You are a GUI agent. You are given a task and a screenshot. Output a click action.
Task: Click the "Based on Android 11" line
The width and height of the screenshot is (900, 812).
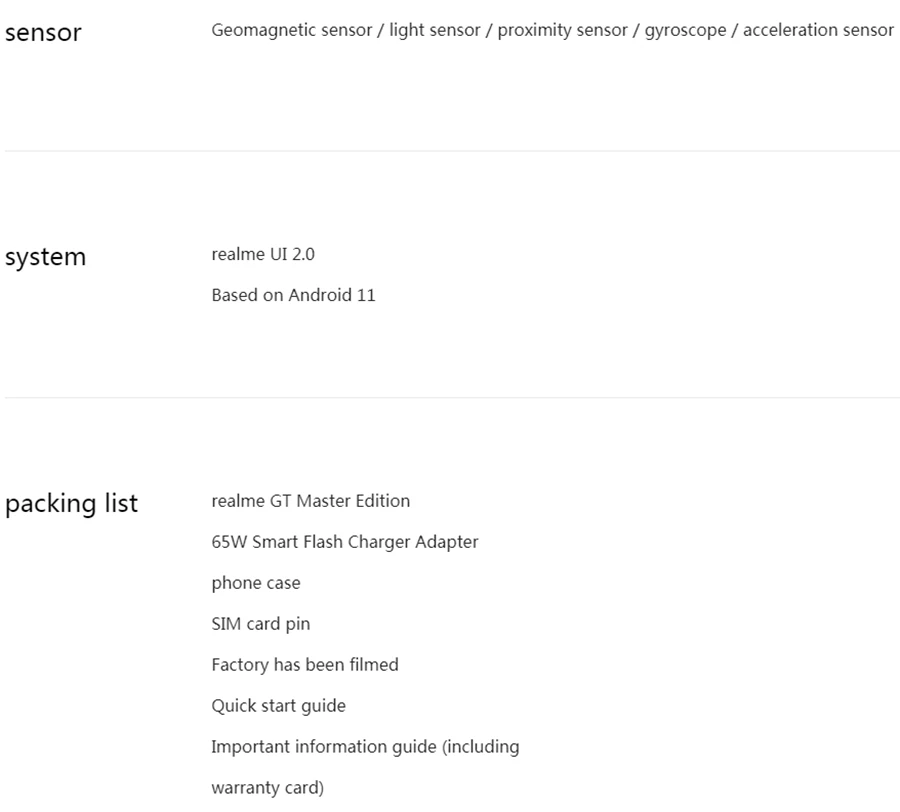tap(293, 295)
